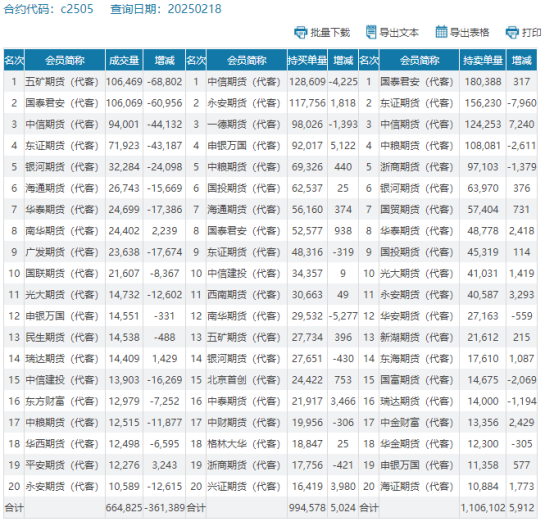Select query date 20250218
This screenshot has height=526, width=554.
[194, 9]
